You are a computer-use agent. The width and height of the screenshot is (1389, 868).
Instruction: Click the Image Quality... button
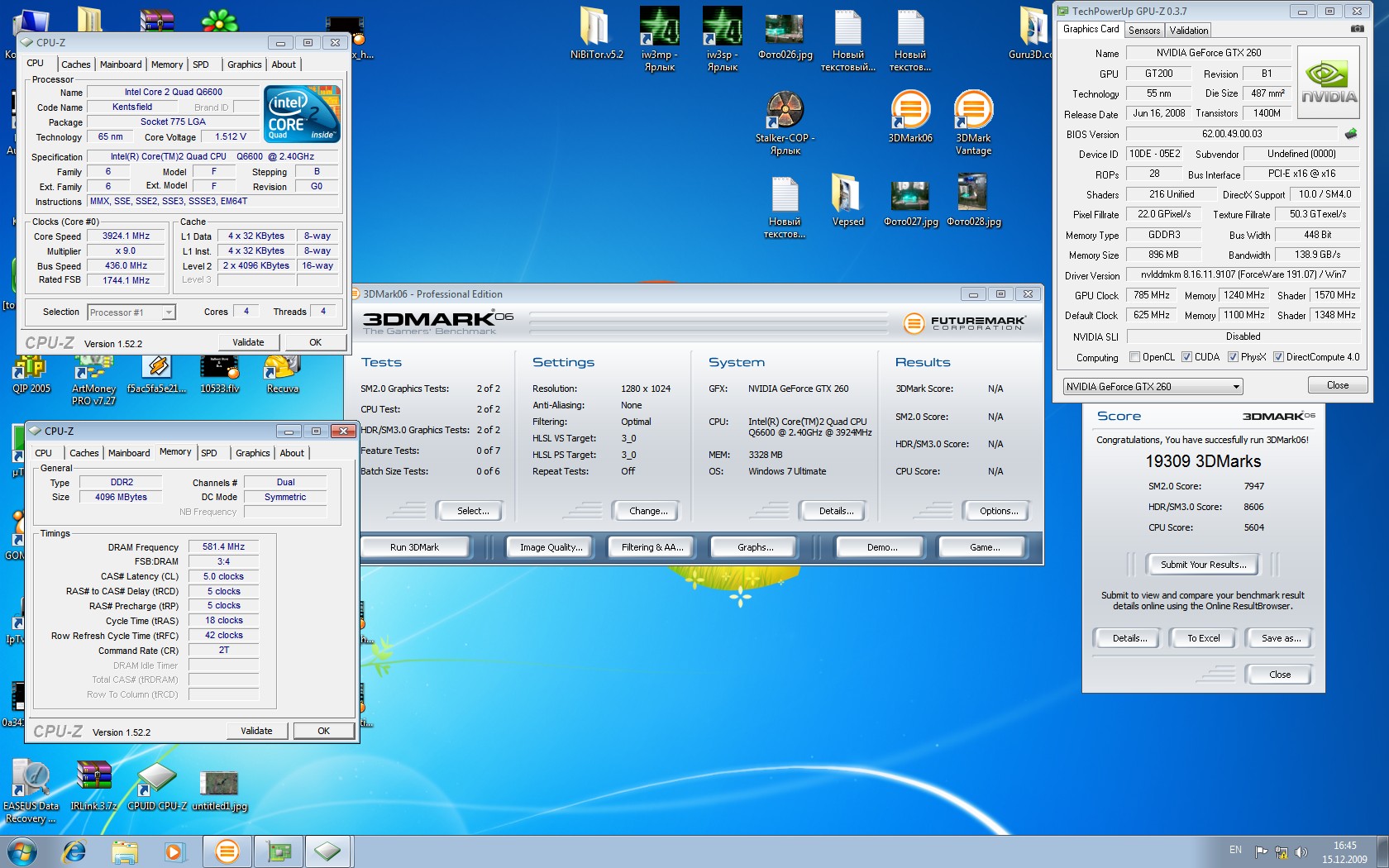click(551, 547)
